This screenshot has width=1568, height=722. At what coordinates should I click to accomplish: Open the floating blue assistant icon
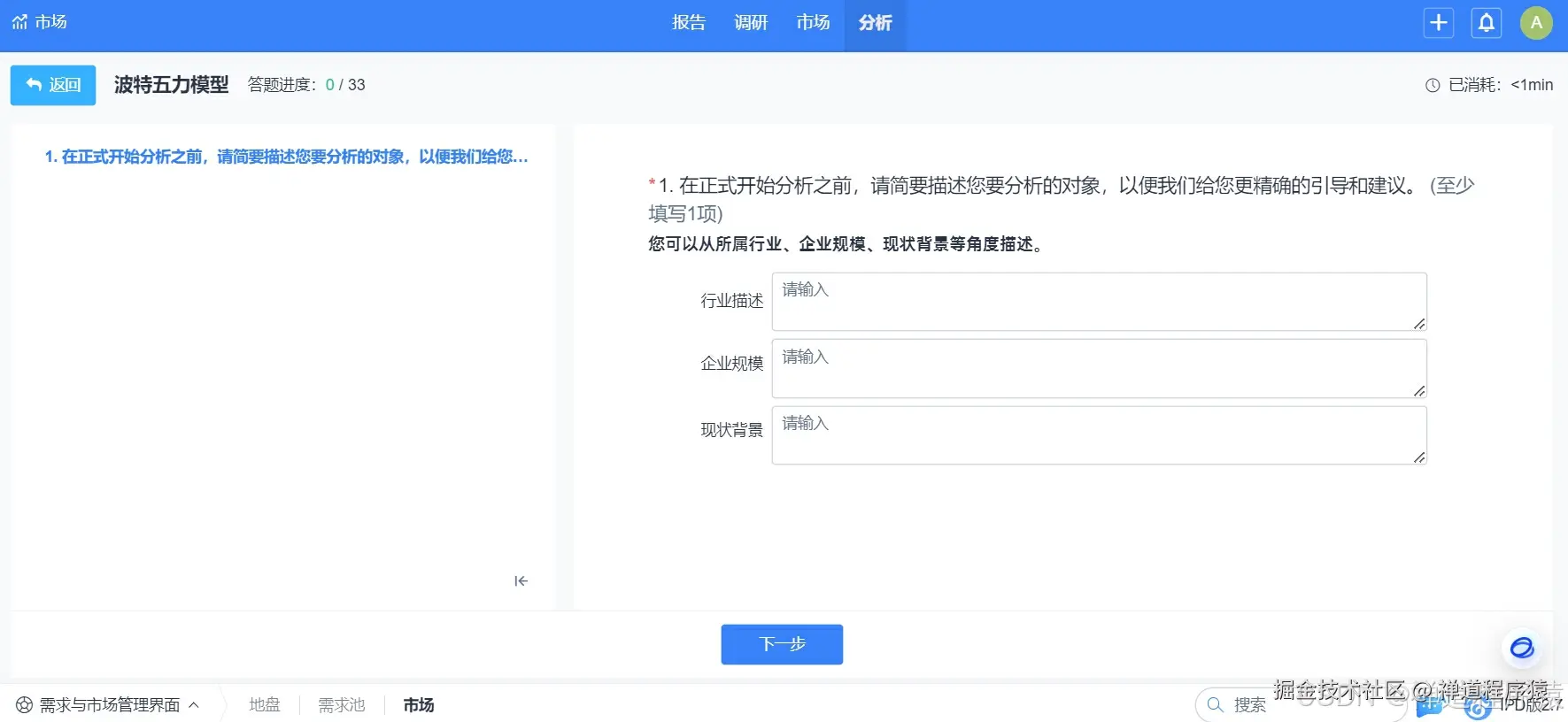1522,648
